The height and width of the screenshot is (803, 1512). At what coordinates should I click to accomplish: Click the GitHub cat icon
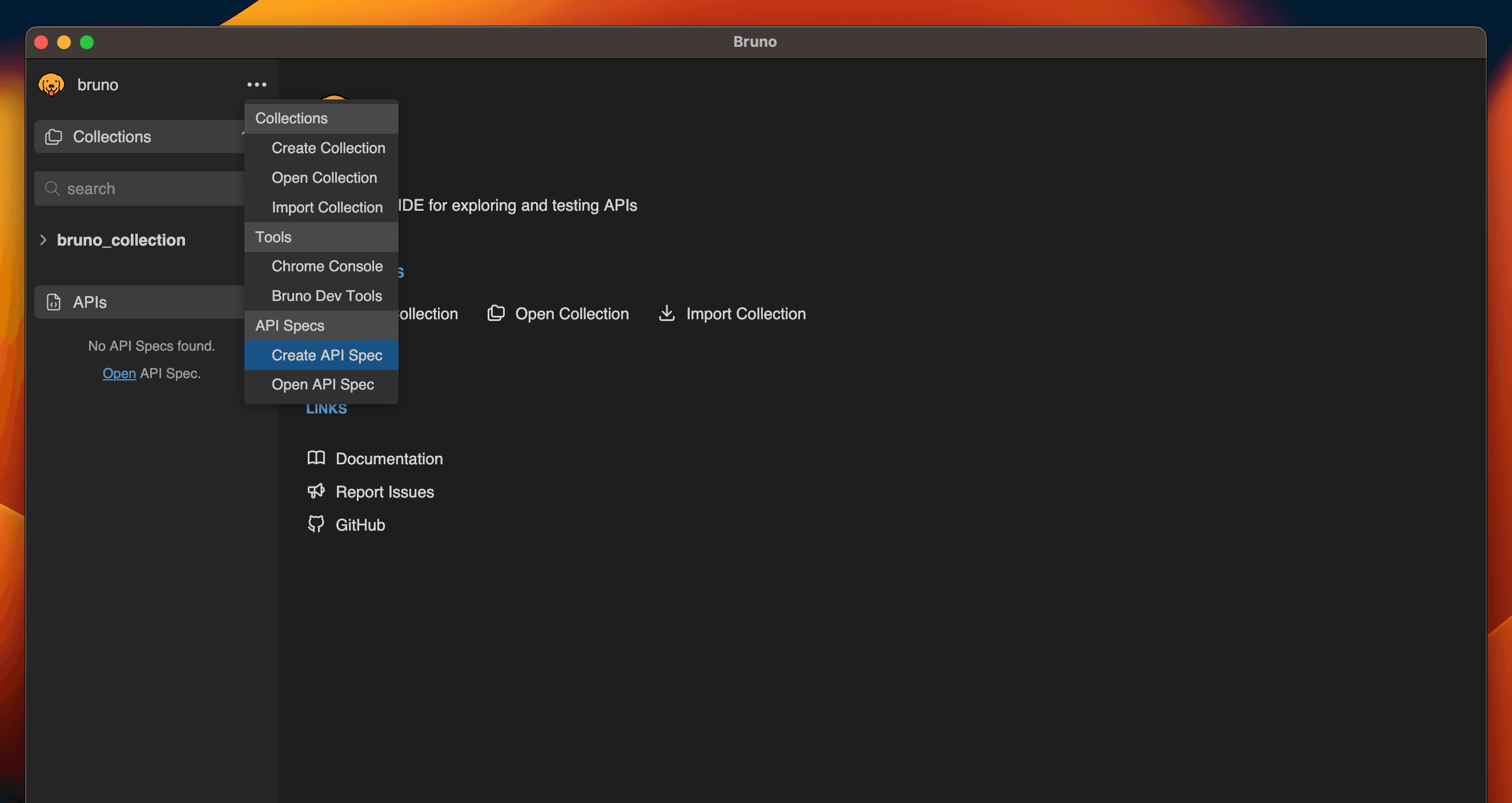point(316,524)
